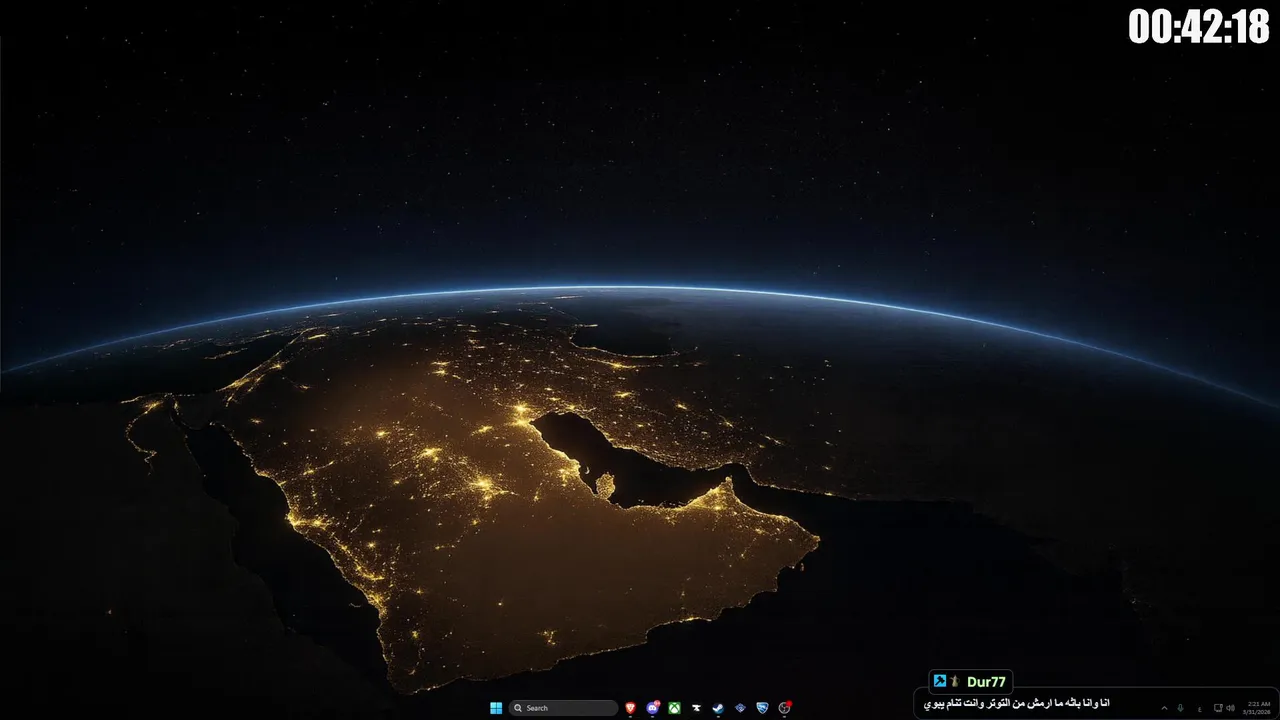Click the Arabic chat message overlay

pos(1016,704)
